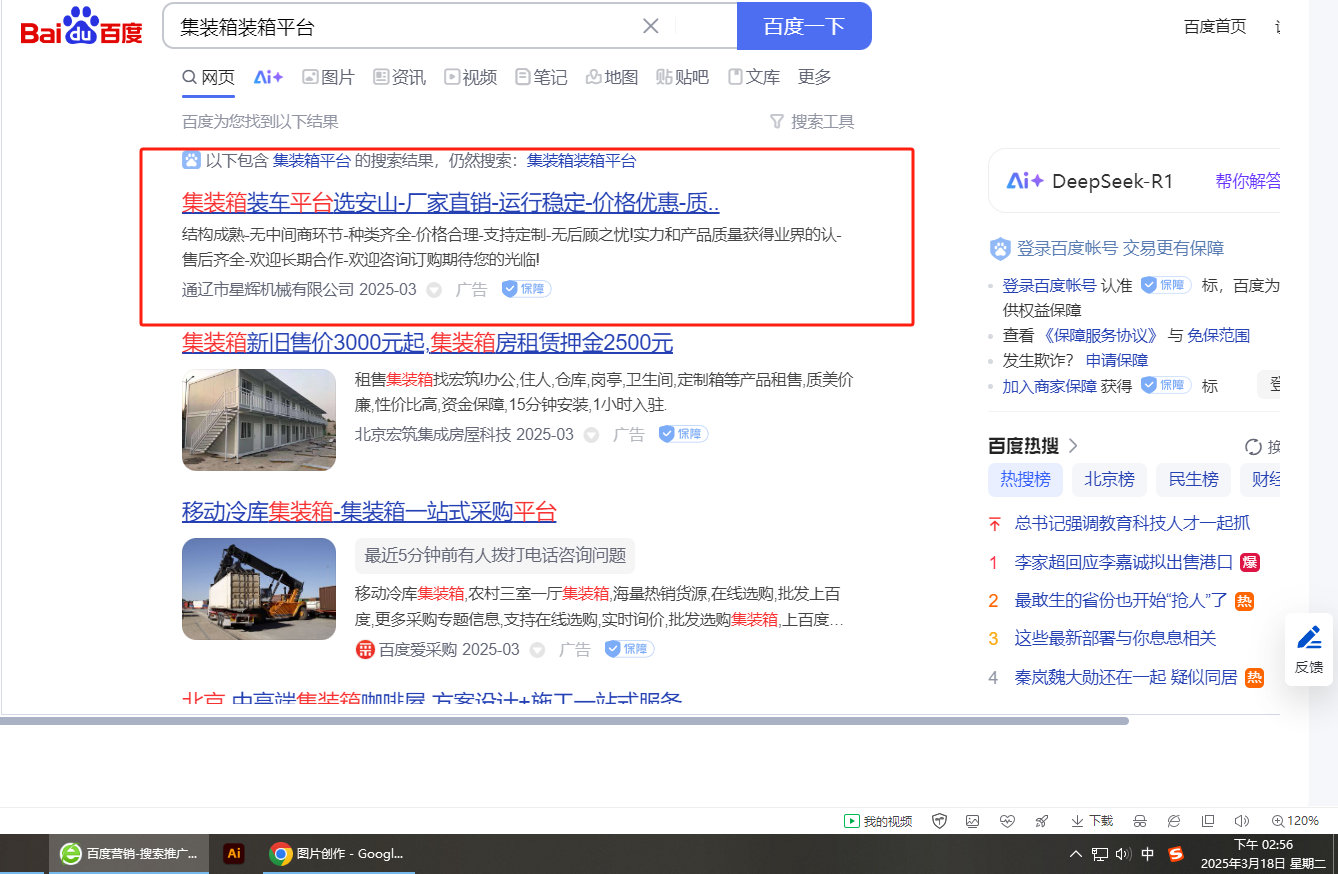
Task: Open the Ai+ search tab
Action: [268, 77]
